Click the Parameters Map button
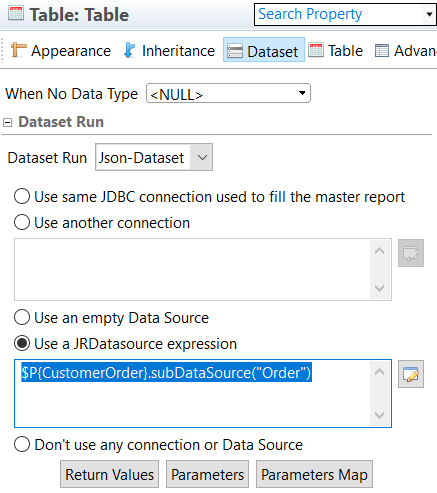This screenshot has width=437, height=493. pyautogui.click(x=314, y=474)
